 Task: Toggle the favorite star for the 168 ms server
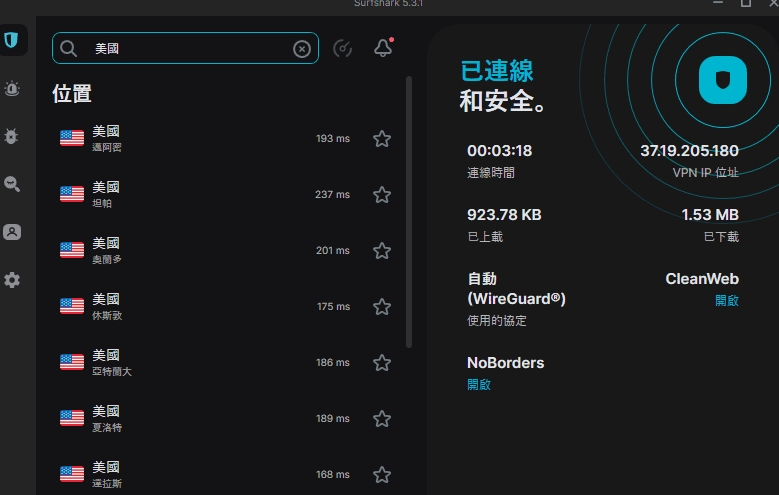click(x=382, y=475)
